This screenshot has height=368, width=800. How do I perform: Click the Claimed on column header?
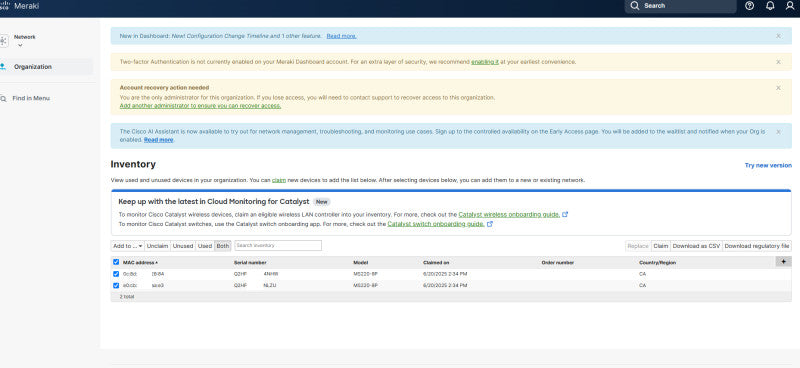(436, 262)
